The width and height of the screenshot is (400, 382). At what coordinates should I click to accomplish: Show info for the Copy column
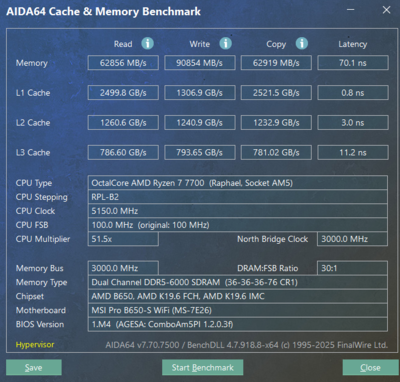point(302,43)
